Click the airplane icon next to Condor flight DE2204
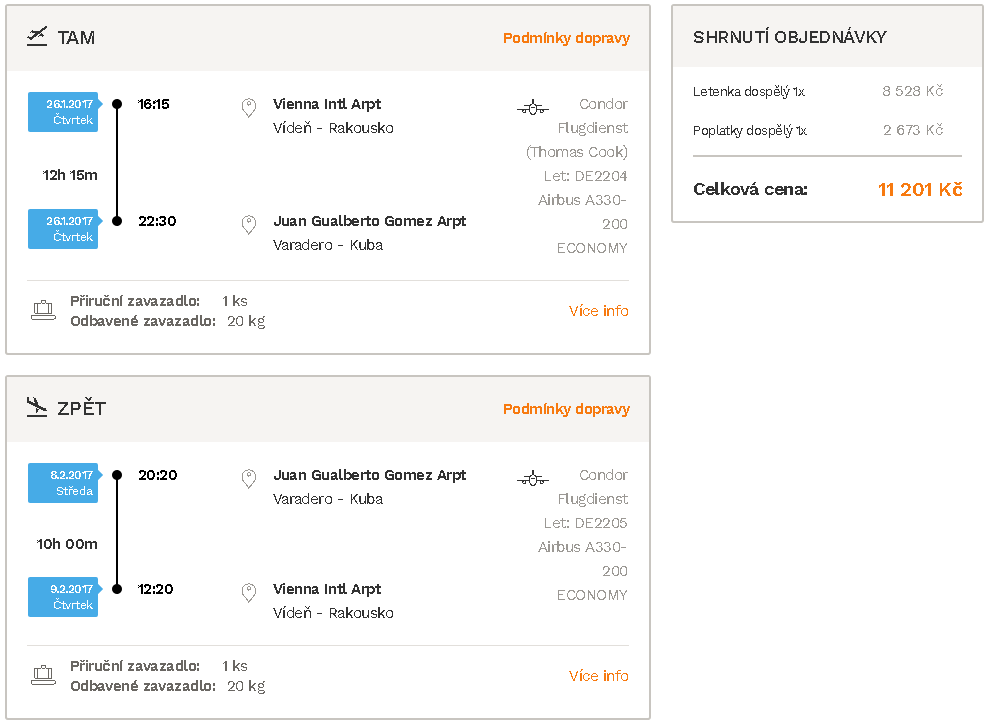 (533, 107)
